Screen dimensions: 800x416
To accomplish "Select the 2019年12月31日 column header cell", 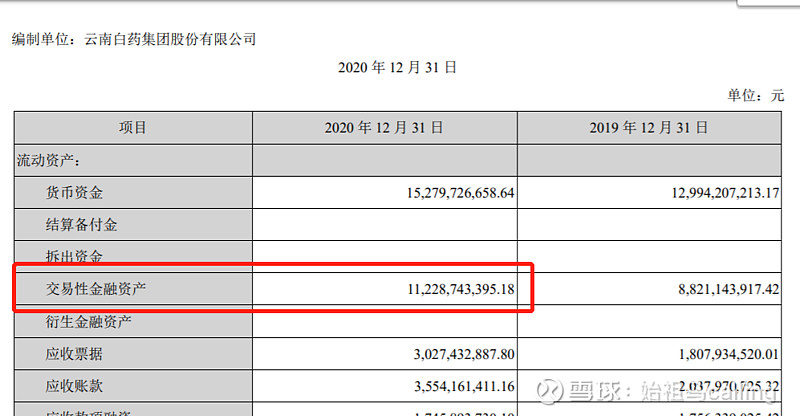I will (648, 128).
